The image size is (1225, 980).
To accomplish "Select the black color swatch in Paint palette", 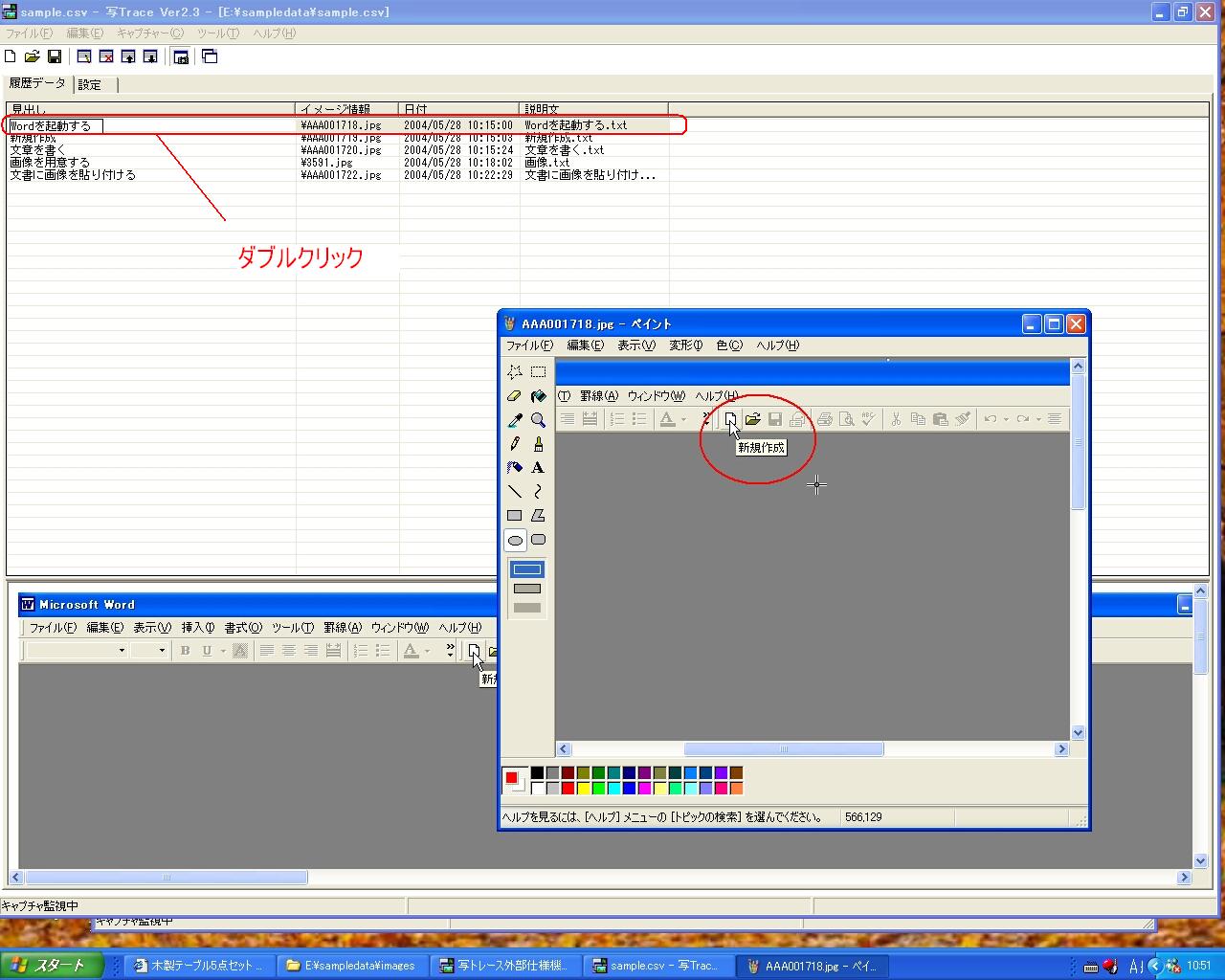I will pos(538,773).
